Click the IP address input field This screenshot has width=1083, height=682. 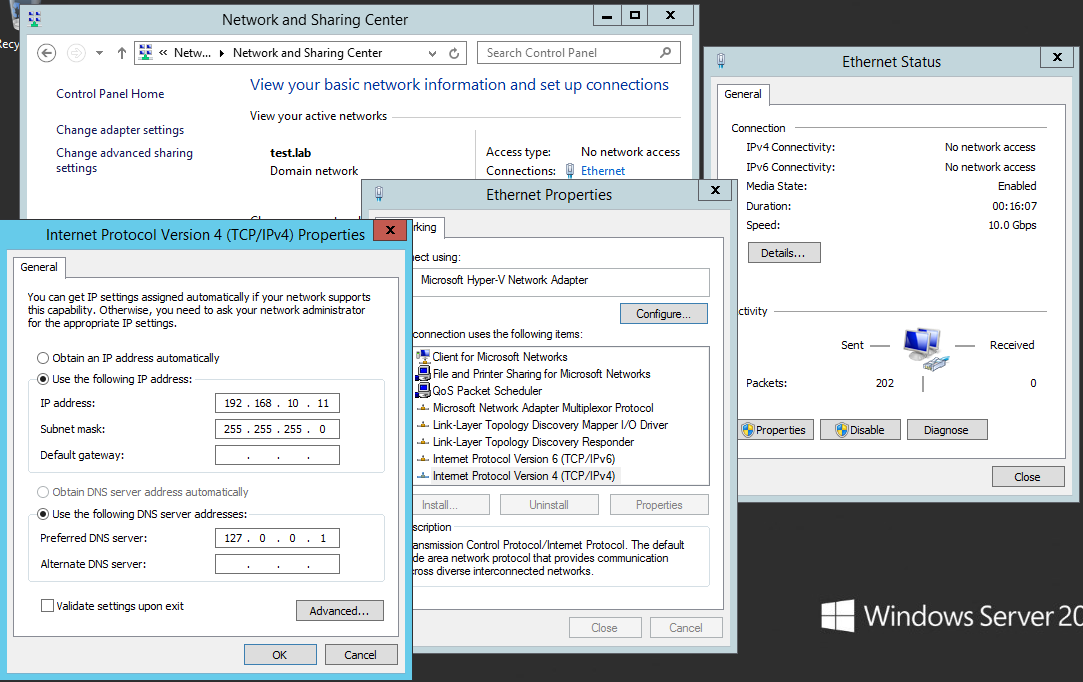277,403
